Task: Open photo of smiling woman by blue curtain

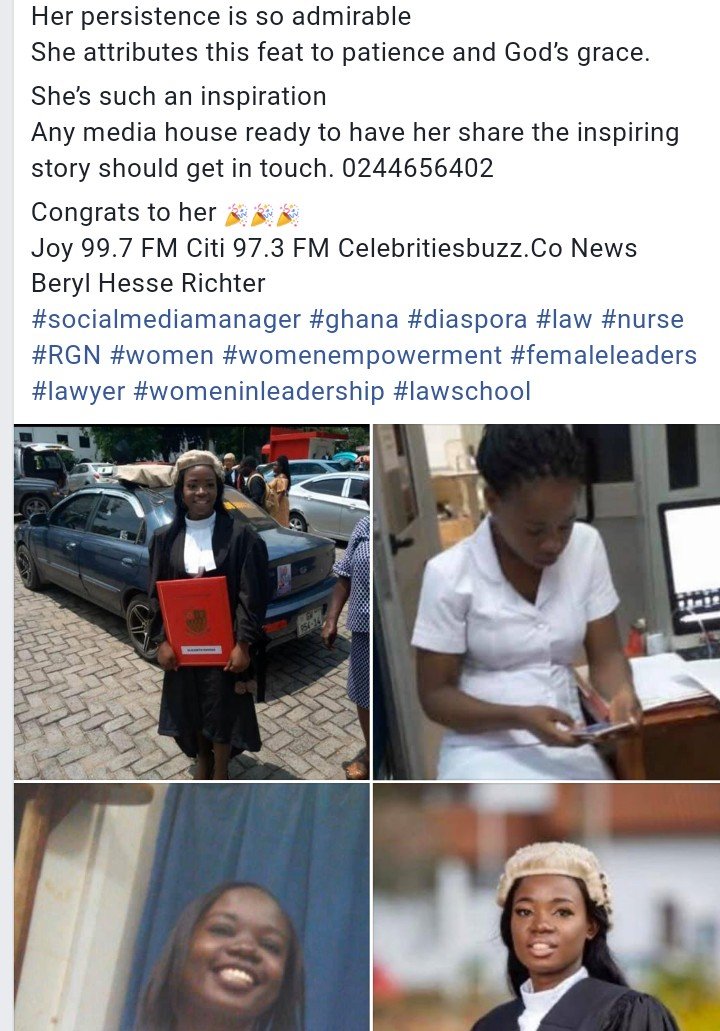Action: 191,907
